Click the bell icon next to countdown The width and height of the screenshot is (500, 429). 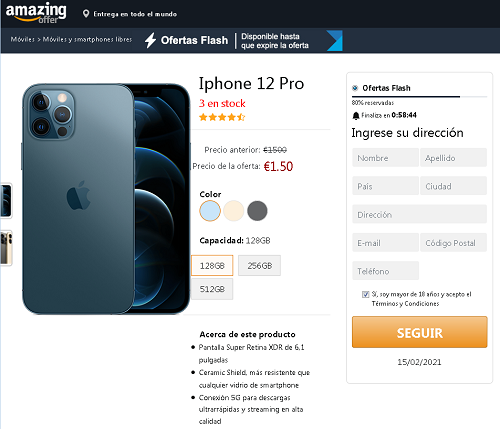pyautogui.click(x=356, y=116)
